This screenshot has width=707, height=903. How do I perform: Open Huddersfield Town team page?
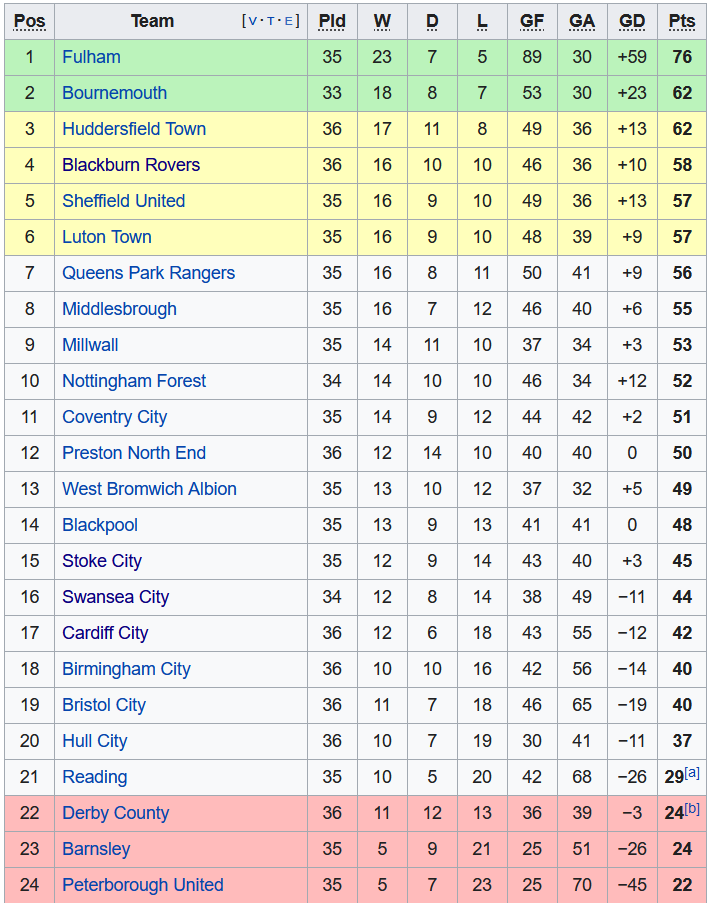(134, 129)
